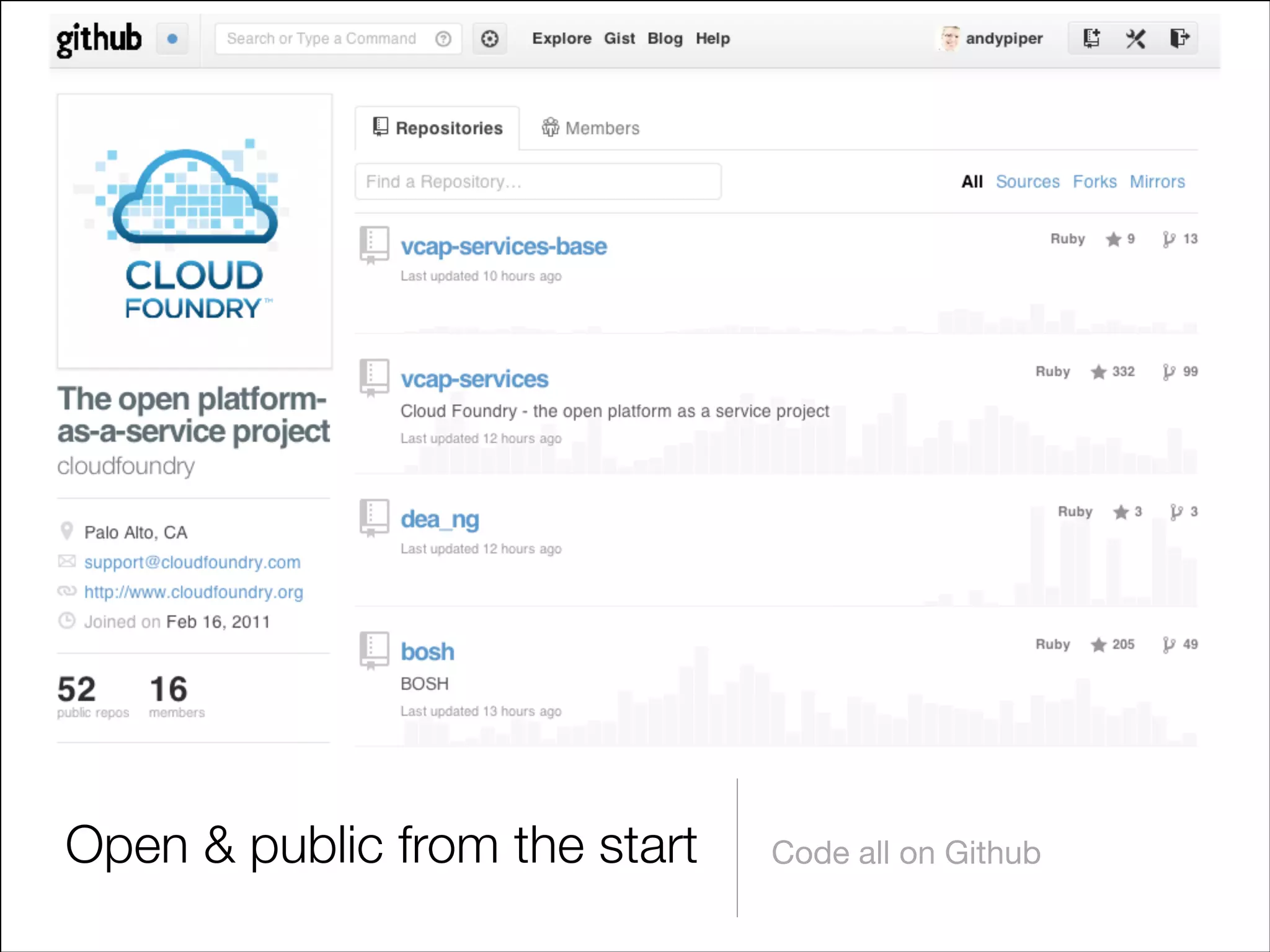
Task: Filter repositories by Sources
Action: coord(1028,182)
